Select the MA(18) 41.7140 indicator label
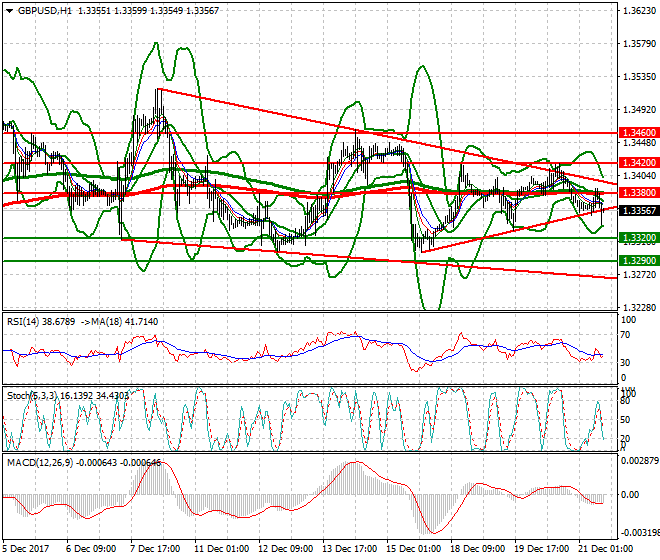The height and width of the screenshot is (560, 660). (125, 322)
